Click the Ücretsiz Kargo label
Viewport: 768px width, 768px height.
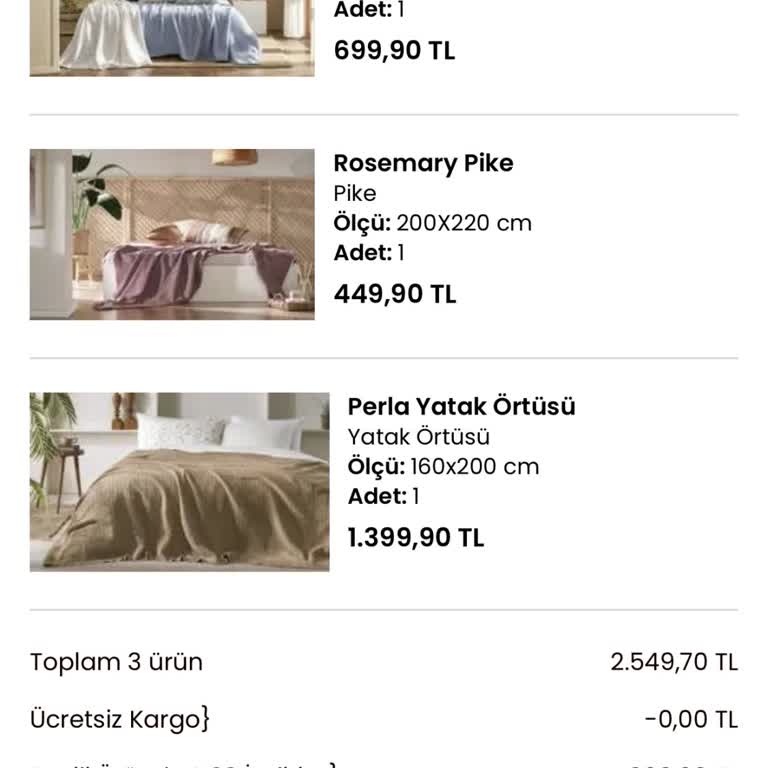(119, 719)
